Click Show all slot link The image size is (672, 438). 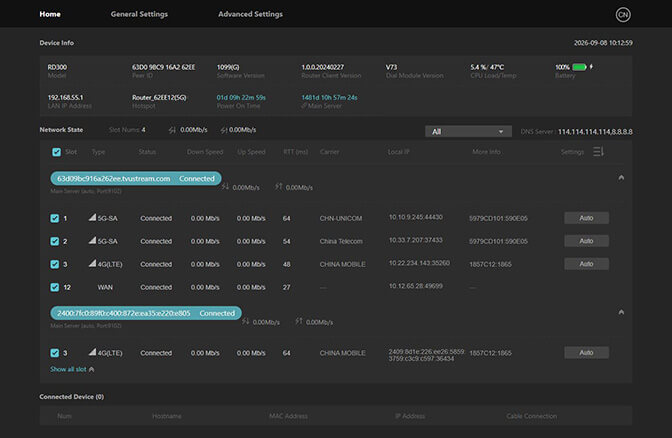tap(72, 369)
